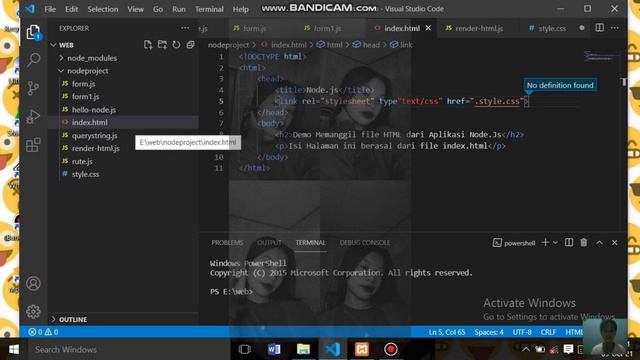Image resolution: width=640 pixels, height=360 pixels.
Task: Select index.html in the Explorer
Action: coord(89,122)
